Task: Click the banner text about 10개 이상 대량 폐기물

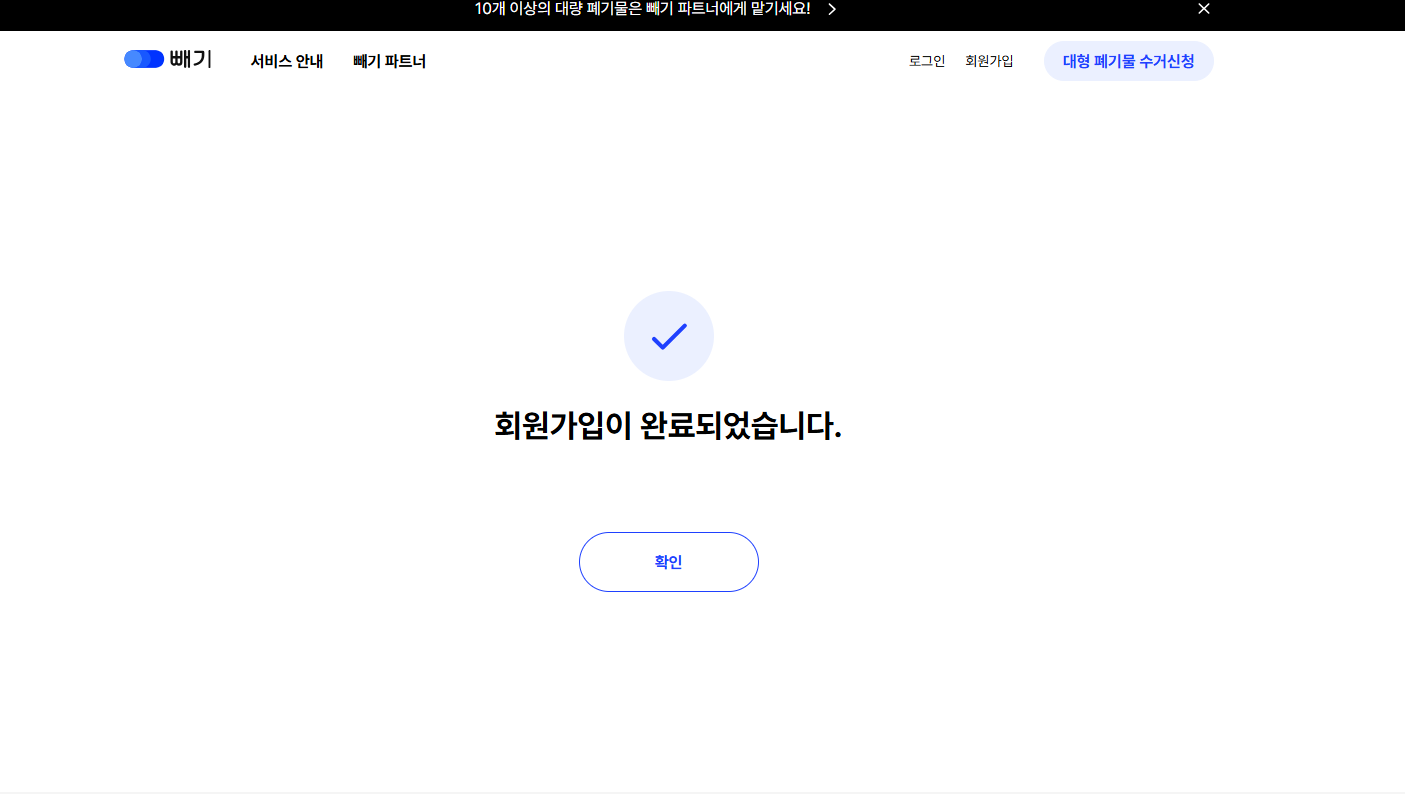Action: click(x=640, y=9)
